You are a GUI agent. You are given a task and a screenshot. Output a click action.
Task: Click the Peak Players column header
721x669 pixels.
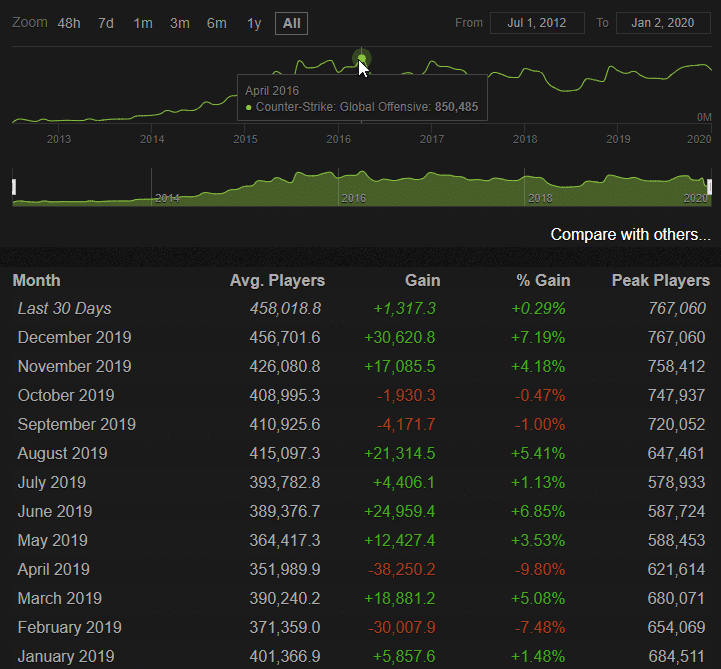click(x=661, y=280)
